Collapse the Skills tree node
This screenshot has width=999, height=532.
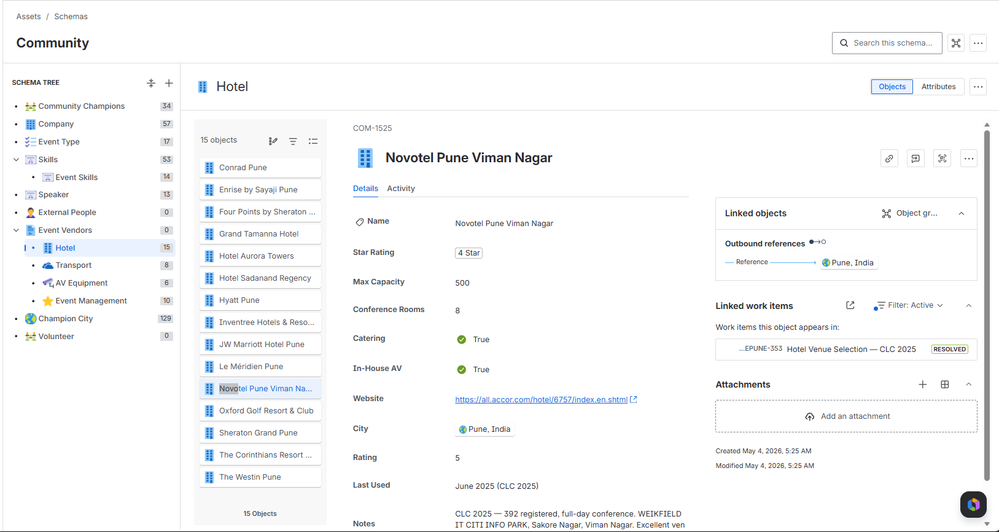pyautogui.click(x=17, y=159)
